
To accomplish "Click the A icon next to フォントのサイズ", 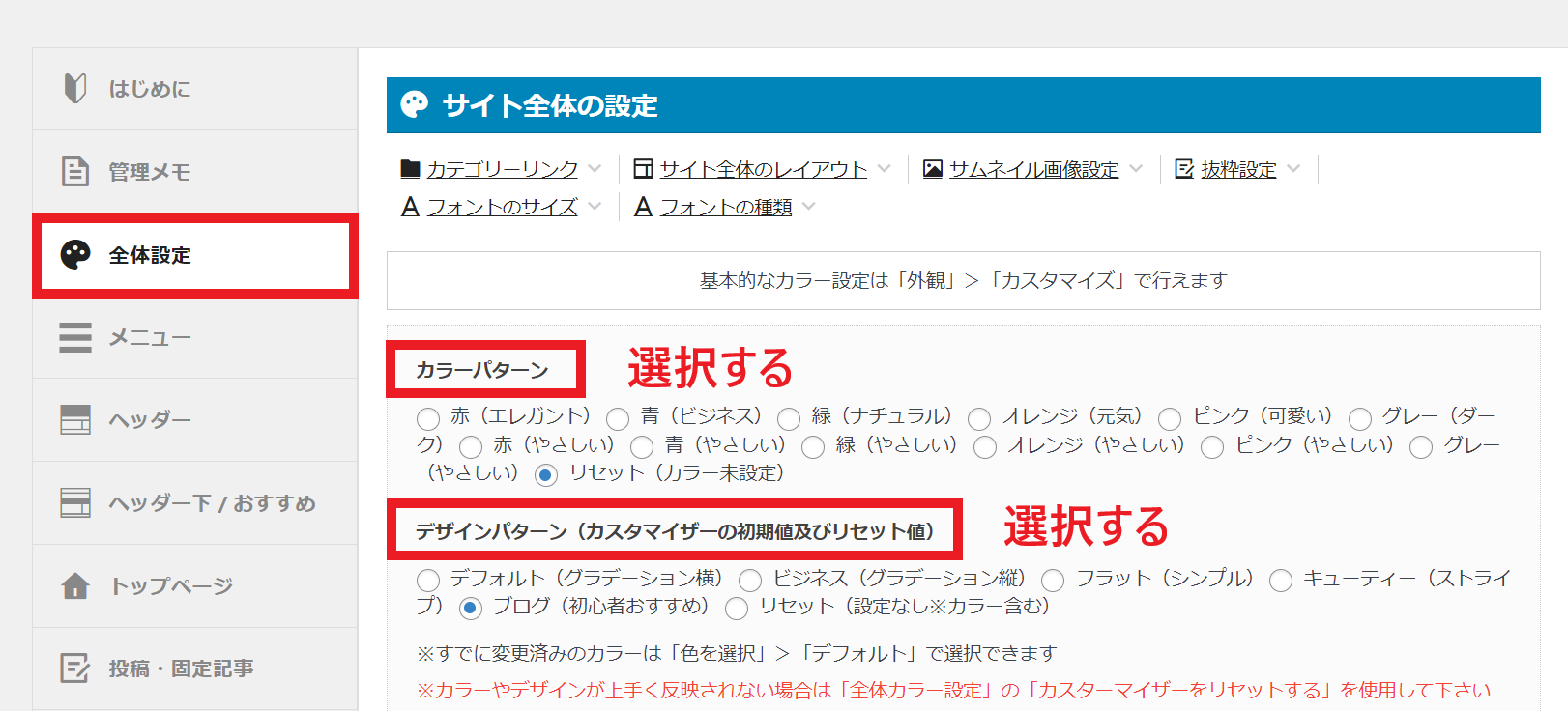I will tap(410, 207).
